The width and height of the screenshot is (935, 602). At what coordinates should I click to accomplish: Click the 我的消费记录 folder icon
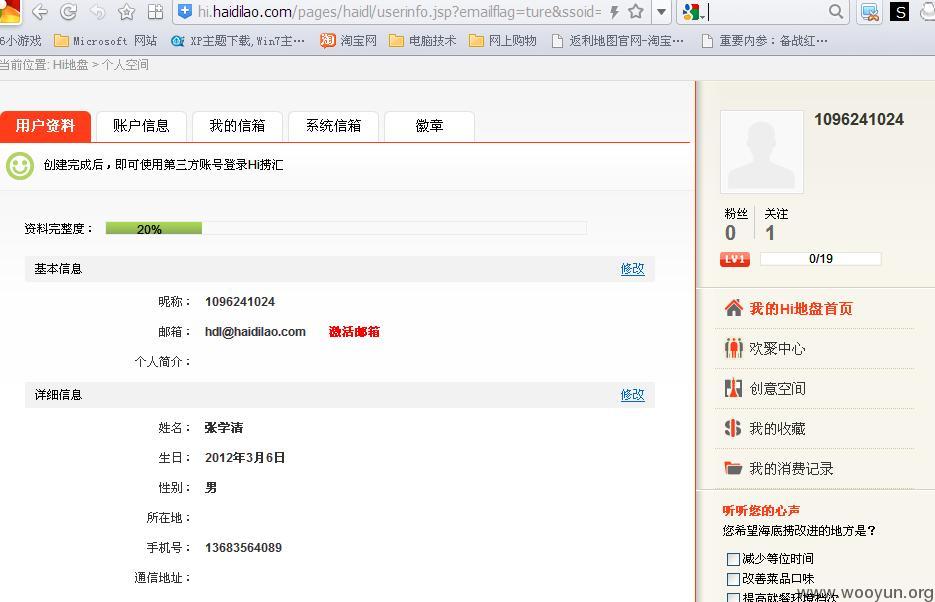pos(733,468)
